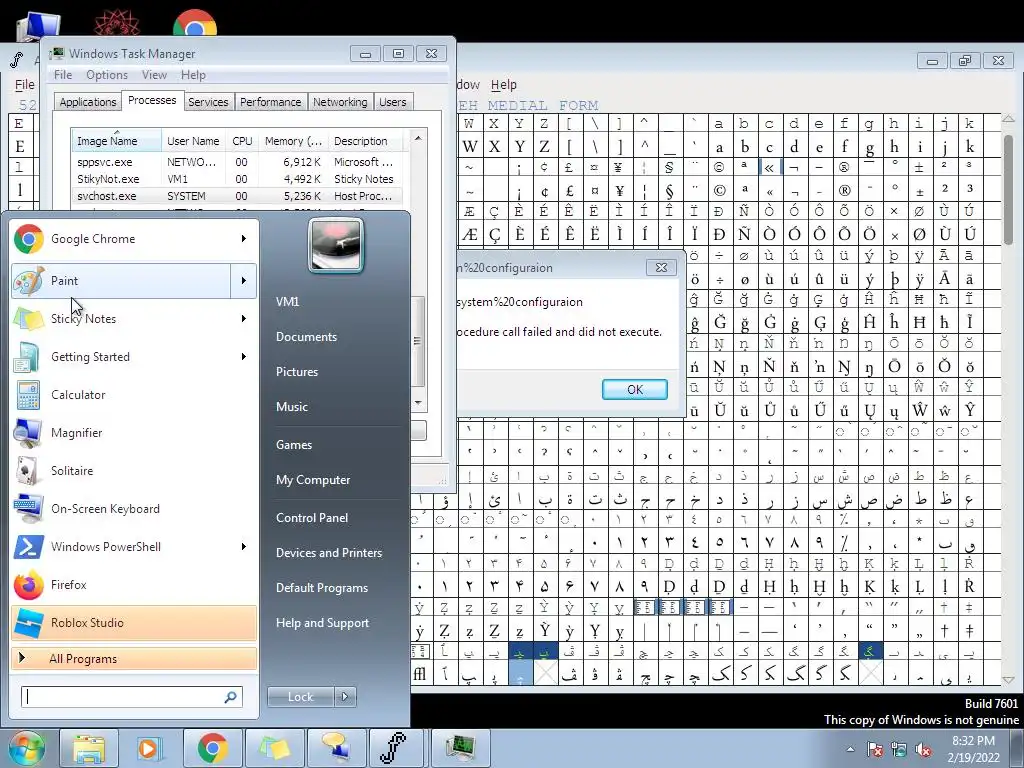
Task: Open the File menu in Task Manager
Action: coord(63,75)
